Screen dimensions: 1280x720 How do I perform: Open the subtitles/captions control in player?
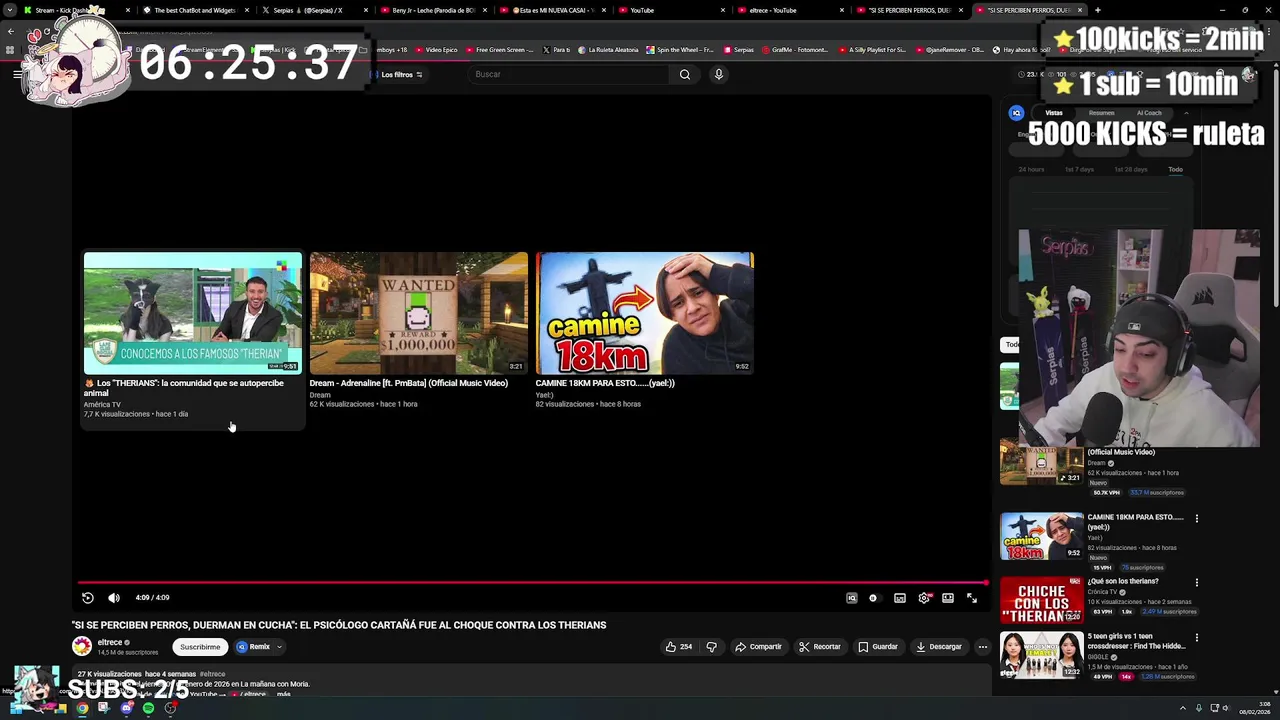[x=900, y=598]
